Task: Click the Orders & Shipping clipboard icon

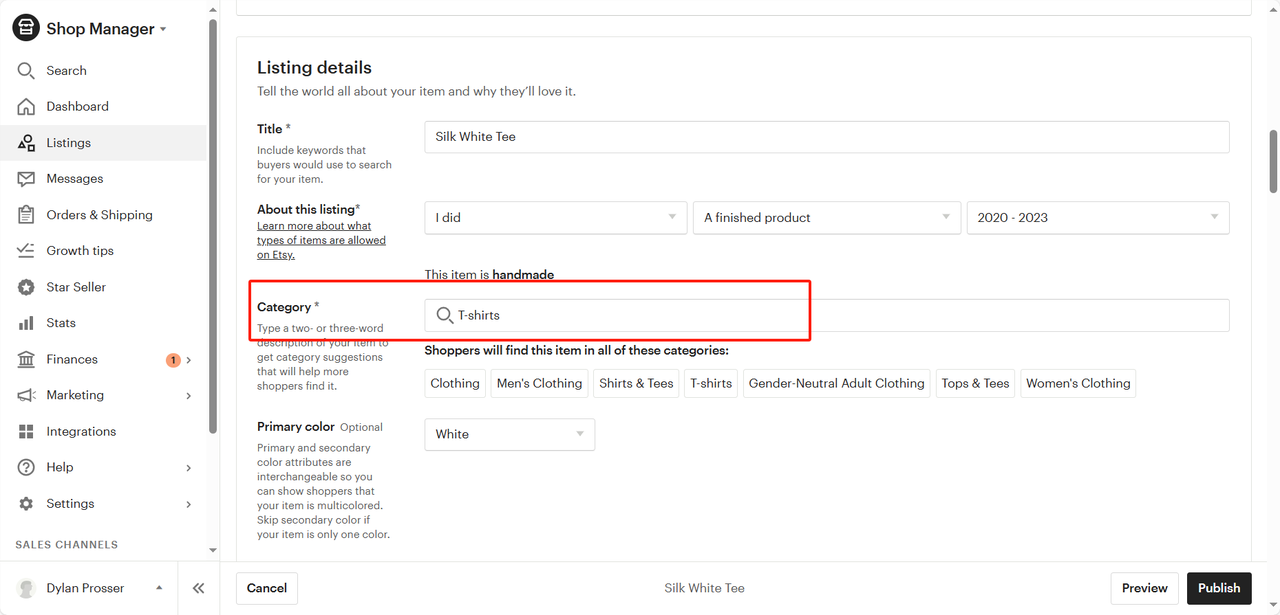Action: pos(26,215)
